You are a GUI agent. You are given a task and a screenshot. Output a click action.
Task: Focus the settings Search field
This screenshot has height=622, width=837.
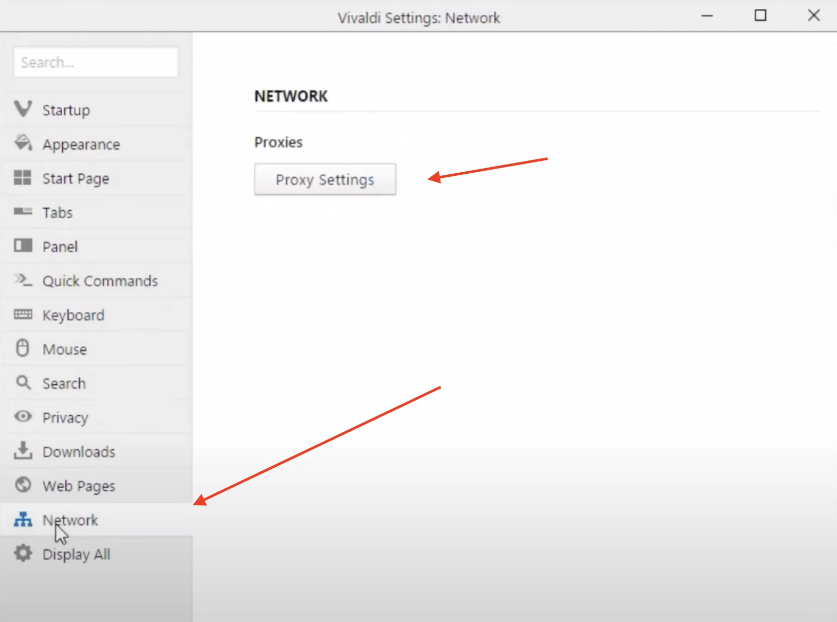coord(96,62)
